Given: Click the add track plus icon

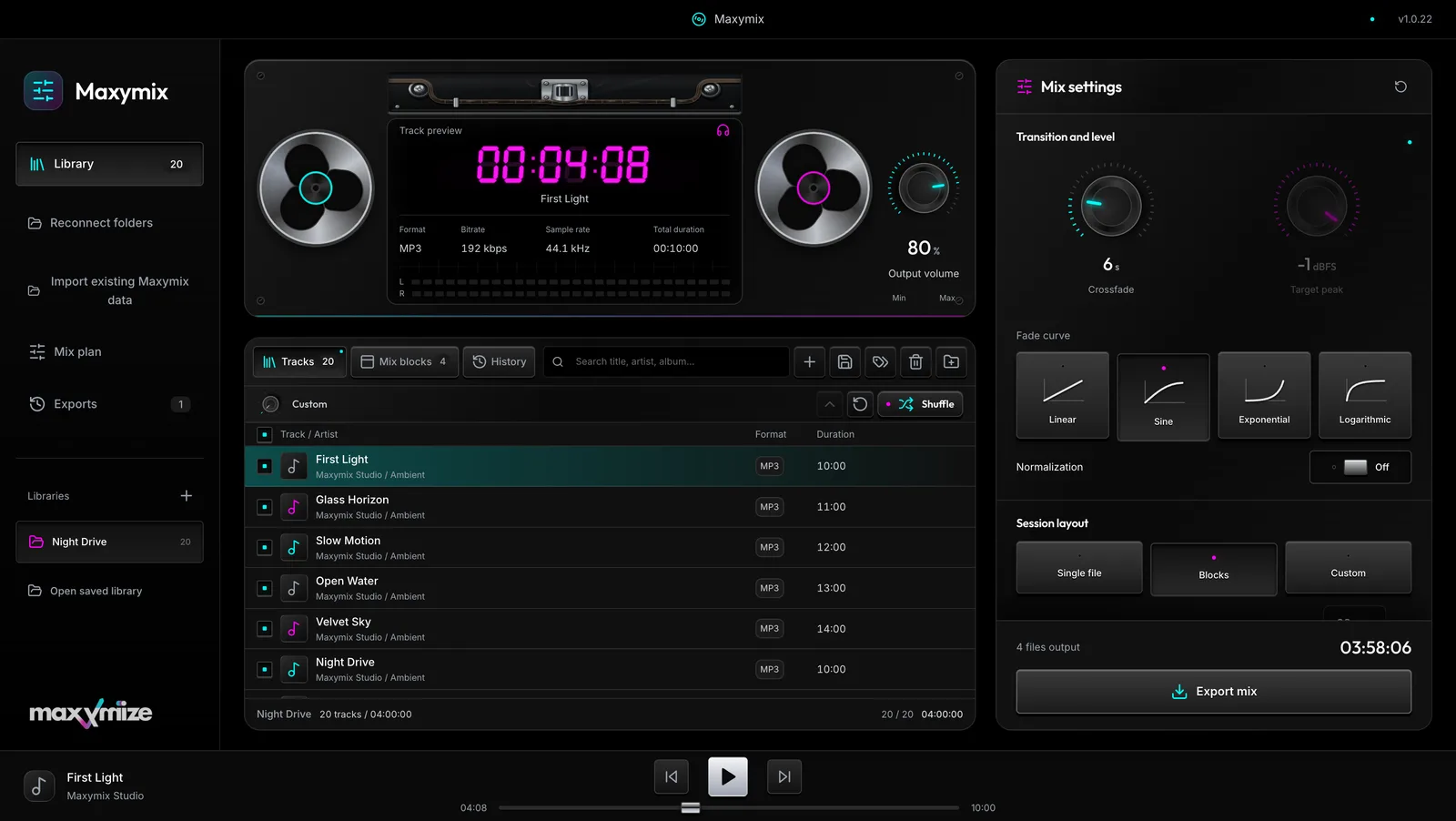Looking at the screenshot, I should tap(809, 362).
